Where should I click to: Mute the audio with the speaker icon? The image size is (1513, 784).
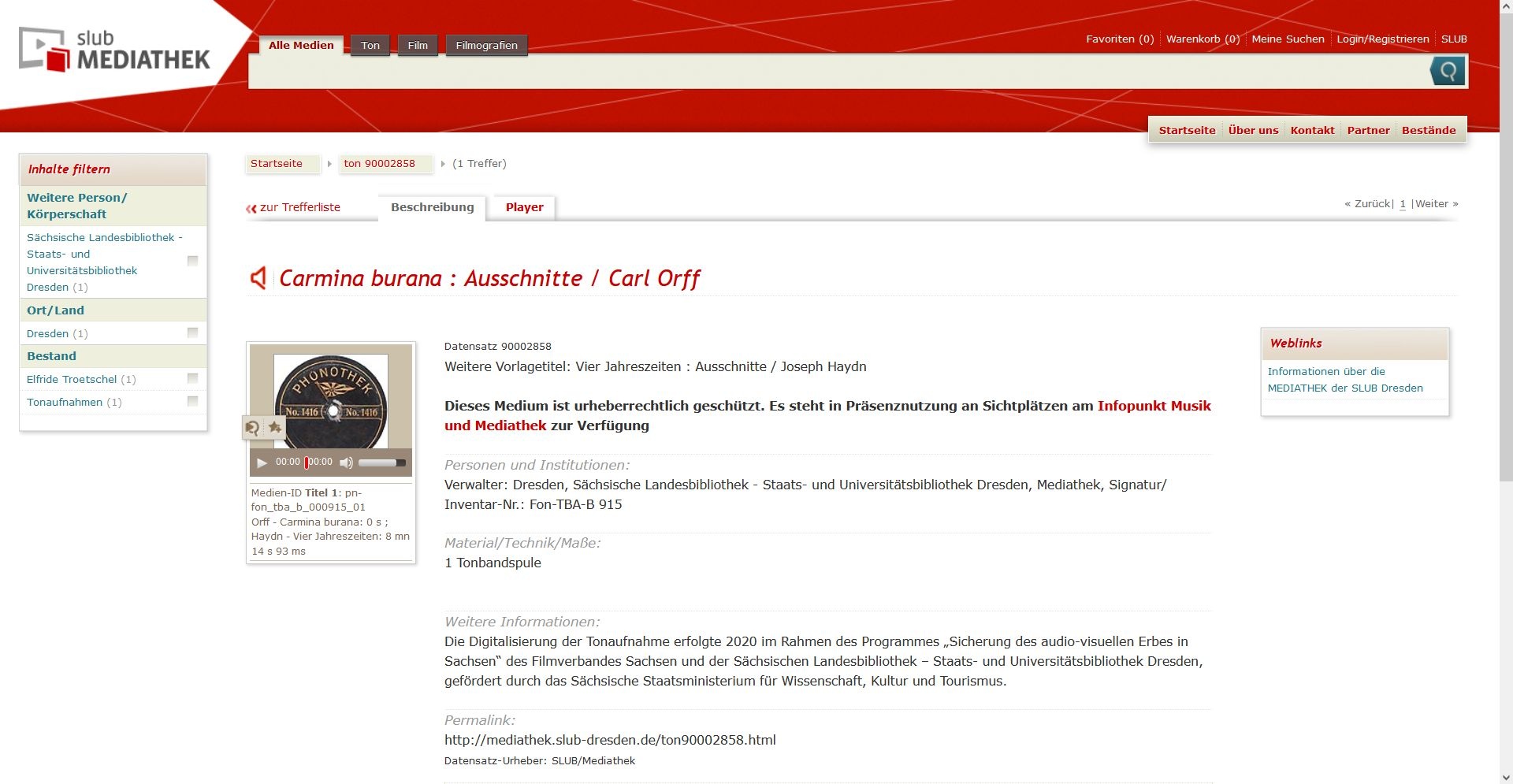pos(346,463)
